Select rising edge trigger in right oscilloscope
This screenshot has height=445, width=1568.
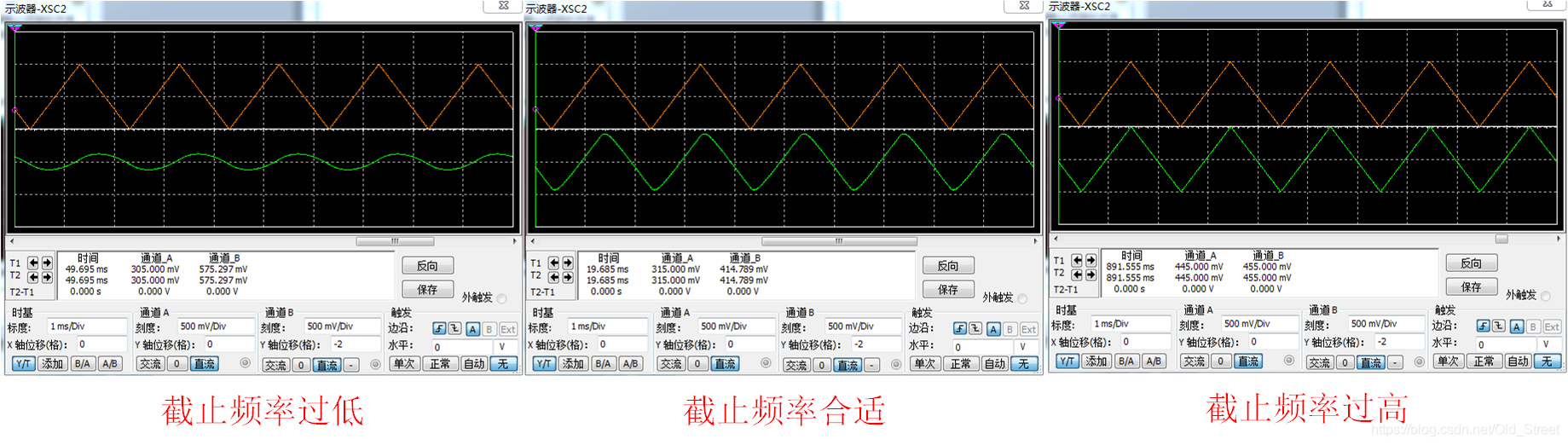pyautogui.click(x=1484, y=326)
